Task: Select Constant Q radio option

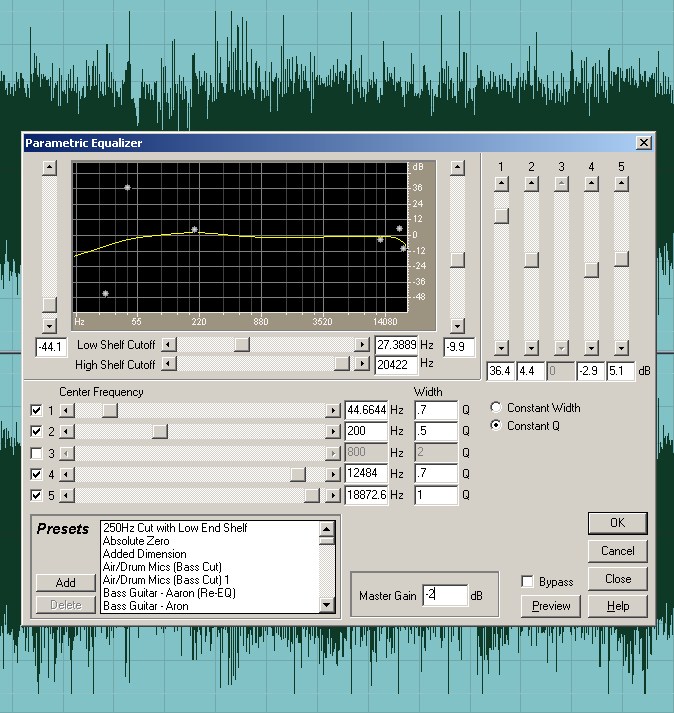Action: [497, 426]
